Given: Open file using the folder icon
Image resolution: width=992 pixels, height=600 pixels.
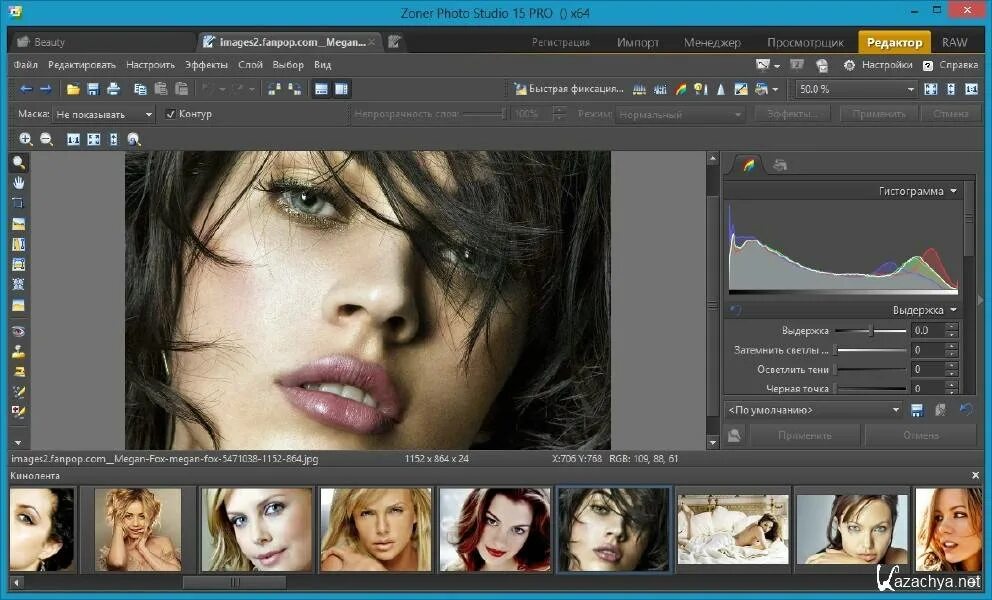Looking at the screenshot, I should pos(73,89).
